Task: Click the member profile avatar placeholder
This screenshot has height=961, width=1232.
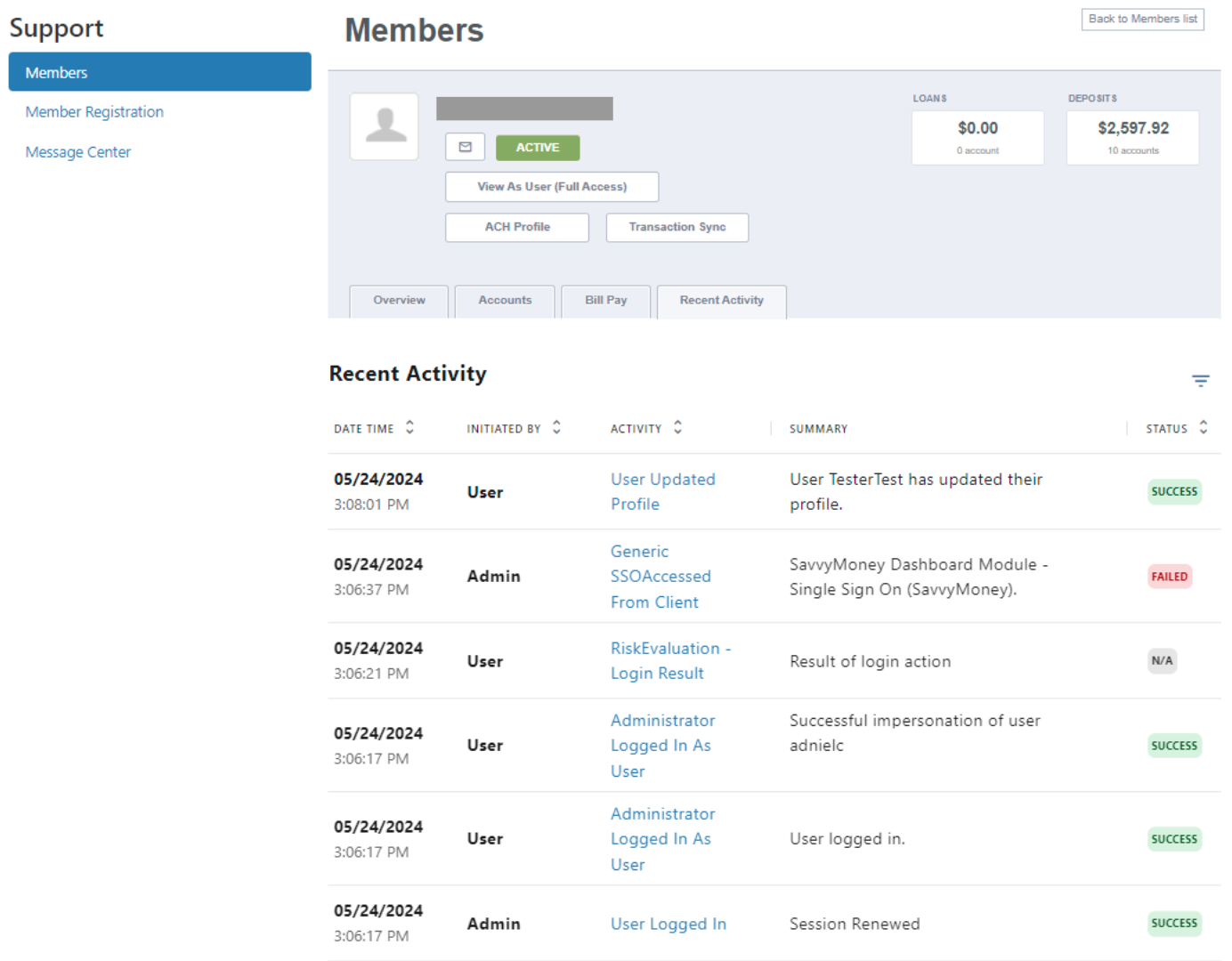Action: pyautogui.click(x=385, y=126)
